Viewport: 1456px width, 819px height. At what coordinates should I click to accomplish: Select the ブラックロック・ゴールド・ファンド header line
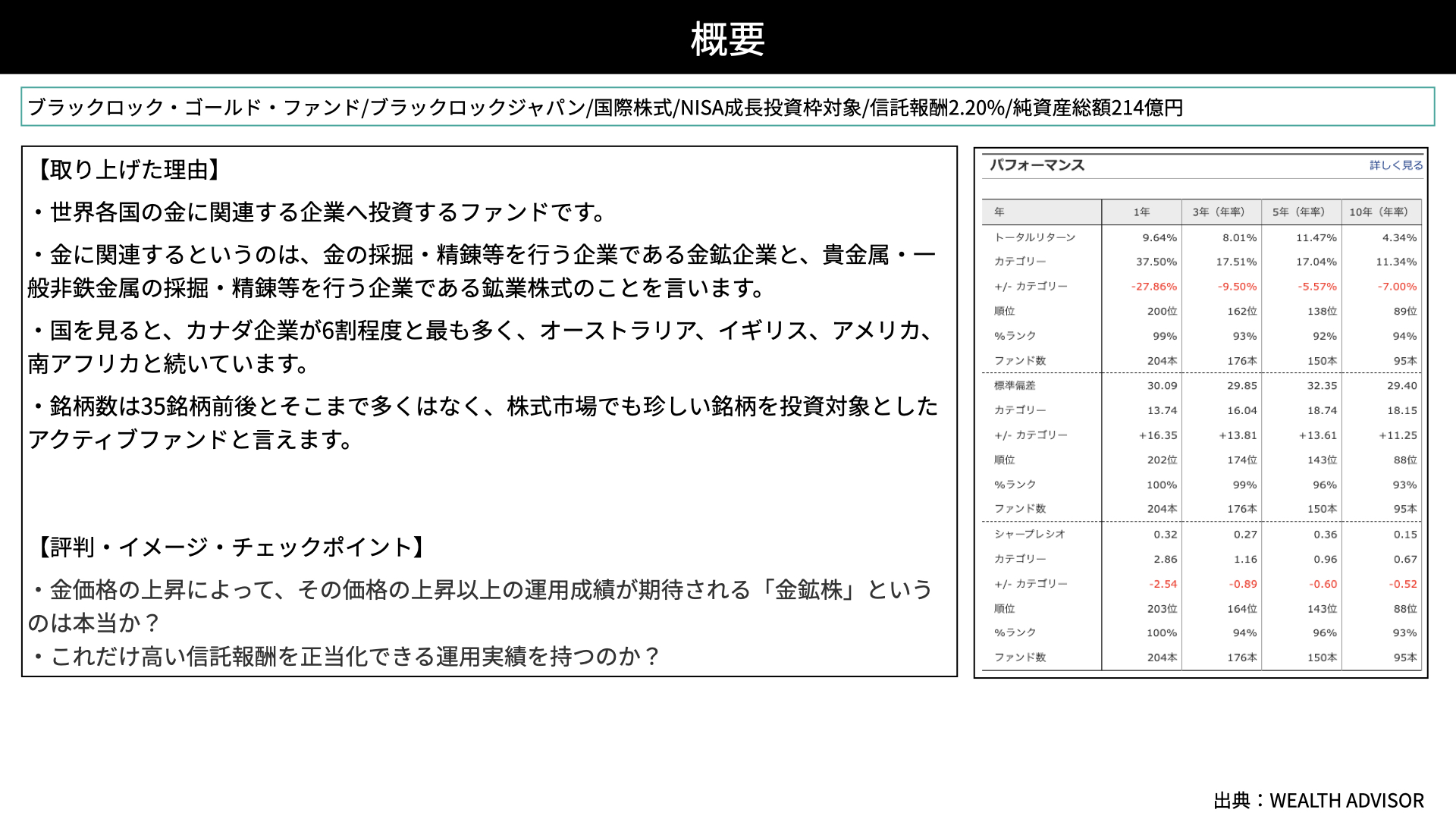pyautogui.click(x=605, y=108)
